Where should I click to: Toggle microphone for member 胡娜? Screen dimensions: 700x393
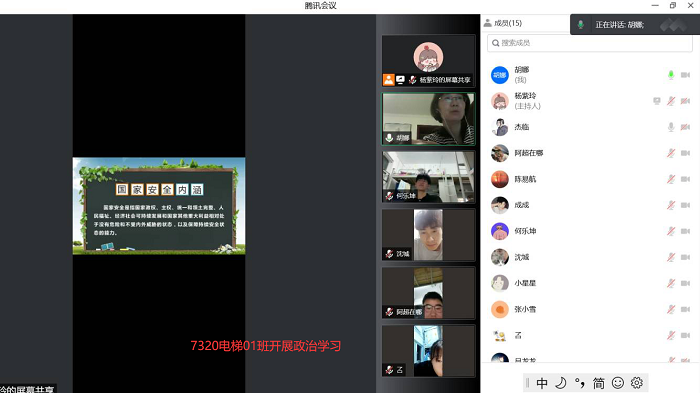(x=671, y=75)
